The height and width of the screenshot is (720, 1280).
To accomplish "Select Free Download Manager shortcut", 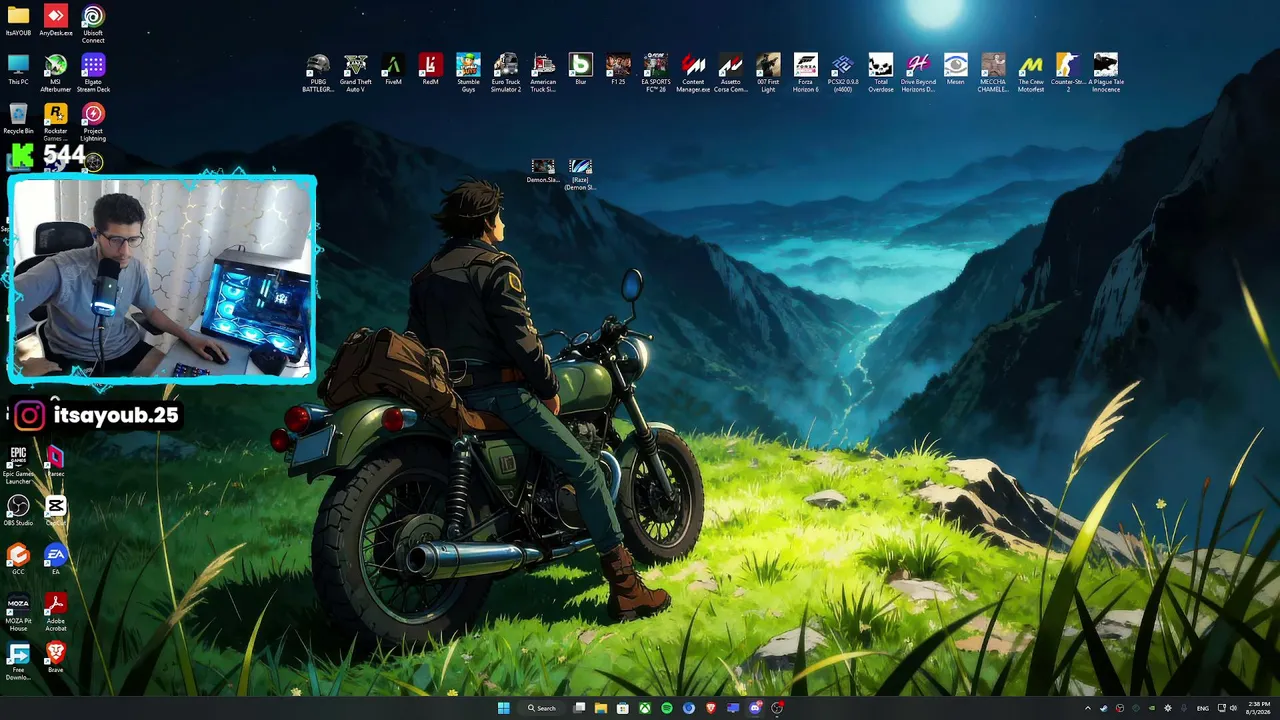I will click(x=18, y=661).
